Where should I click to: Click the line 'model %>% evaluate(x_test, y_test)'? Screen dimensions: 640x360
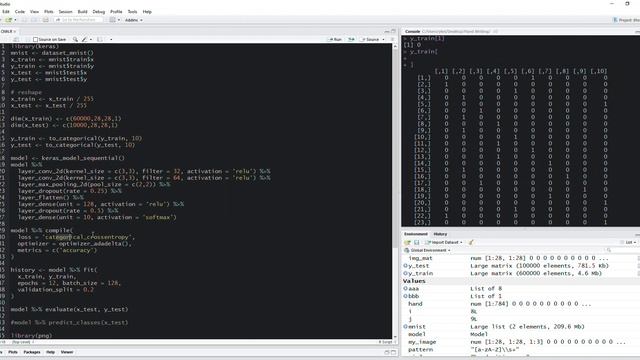[x=69, y=309]
